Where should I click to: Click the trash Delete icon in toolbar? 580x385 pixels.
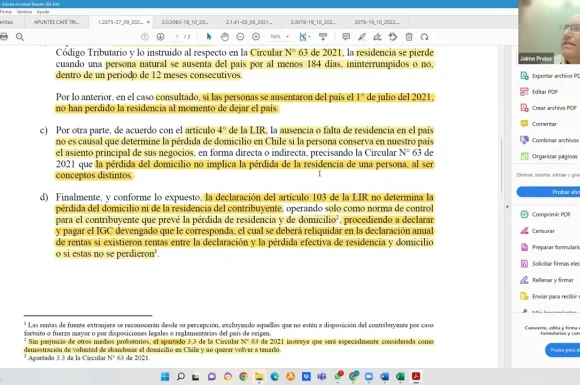pyautogui.click(x=409, y=37)
